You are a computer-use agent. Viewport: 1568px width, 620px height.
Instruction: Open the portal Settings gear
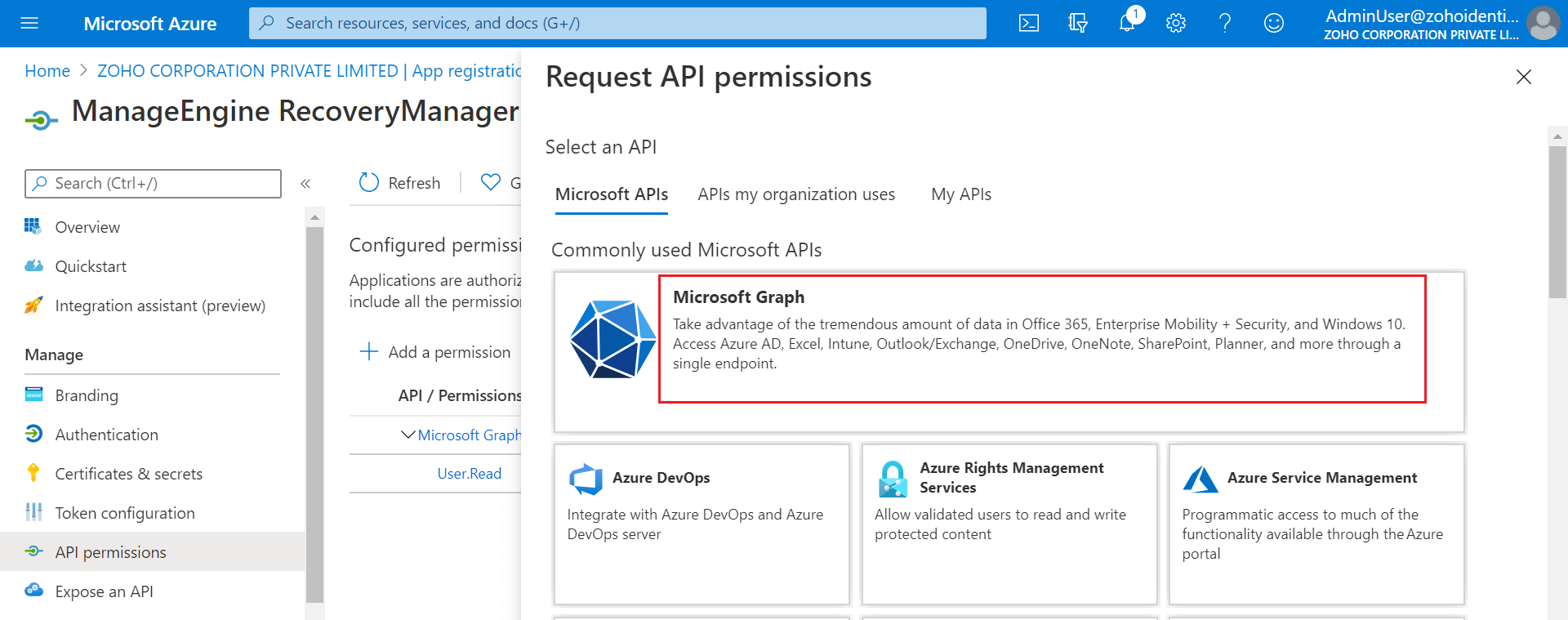pos(1176,23)
